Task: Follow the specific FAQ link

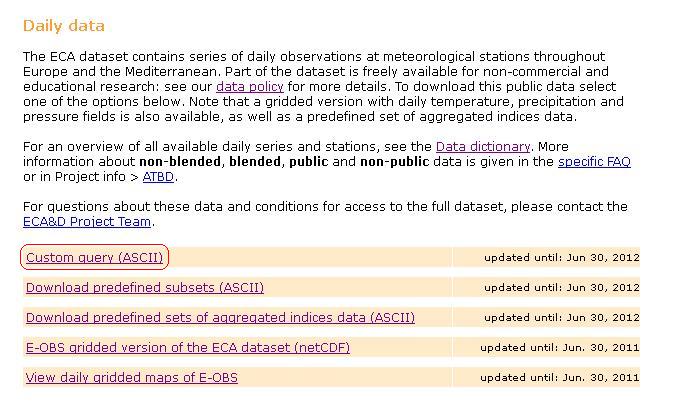Action: point(594,162)
